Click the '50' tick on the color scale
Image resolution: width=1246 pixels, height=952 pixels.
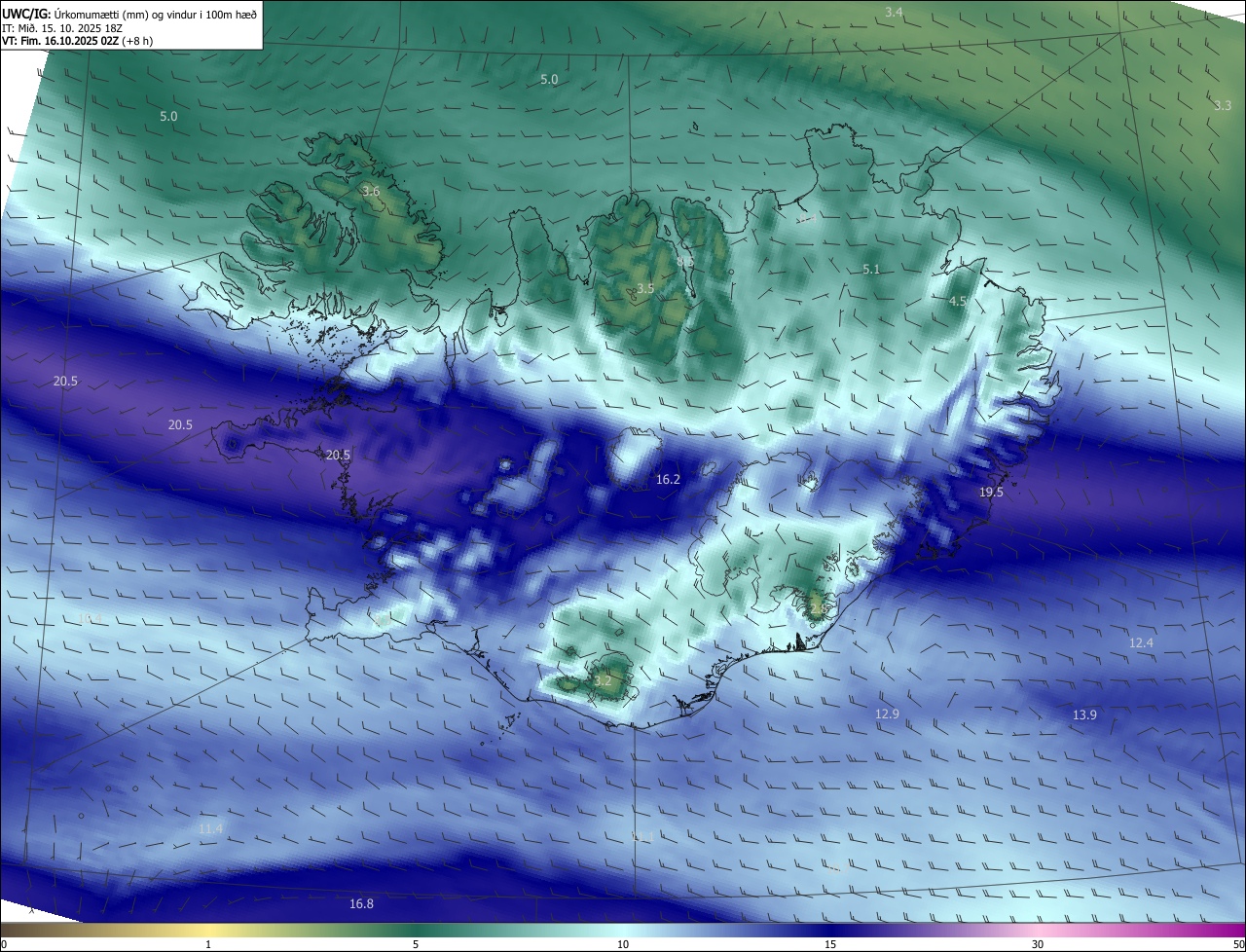tap(1238, 944)
